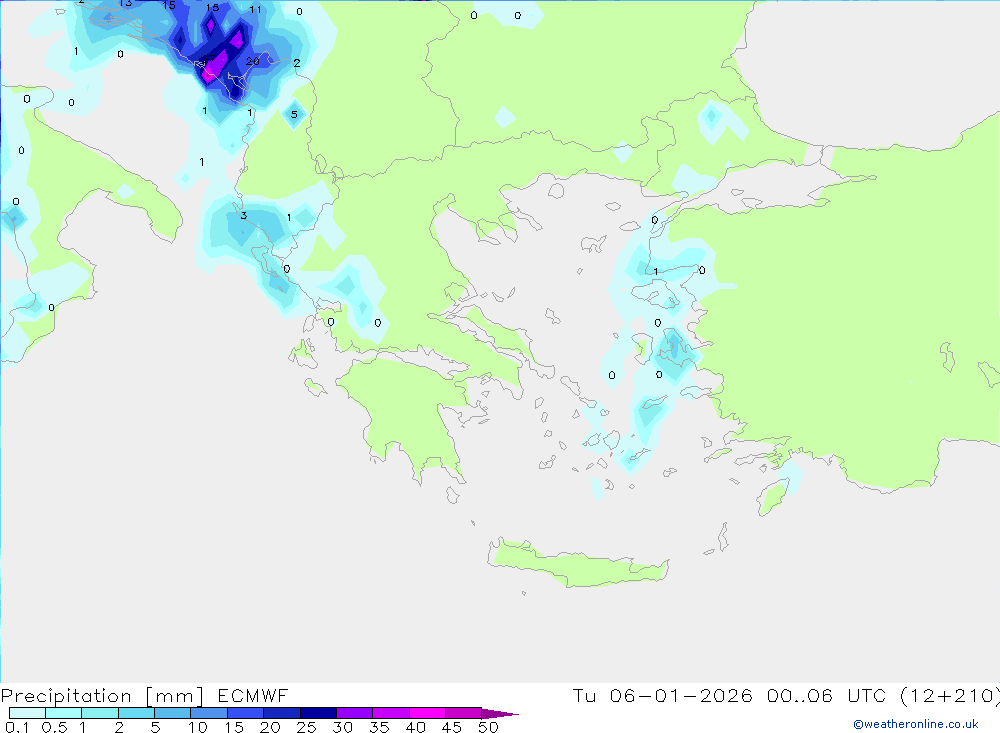The image size is (1000, 733).
Task: Click the 45–50 mm legend color swatch
Action: pos(463,713)
